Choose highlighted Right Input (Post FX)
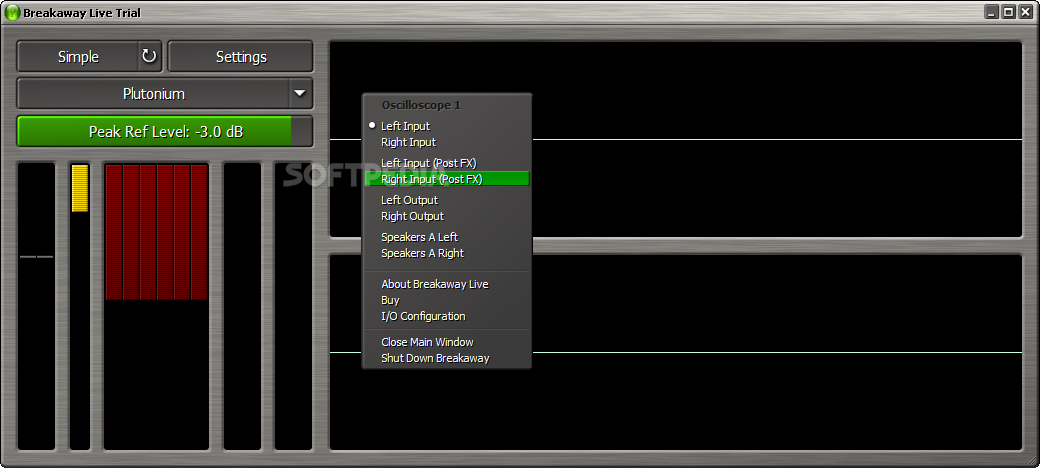 (446, 179)
